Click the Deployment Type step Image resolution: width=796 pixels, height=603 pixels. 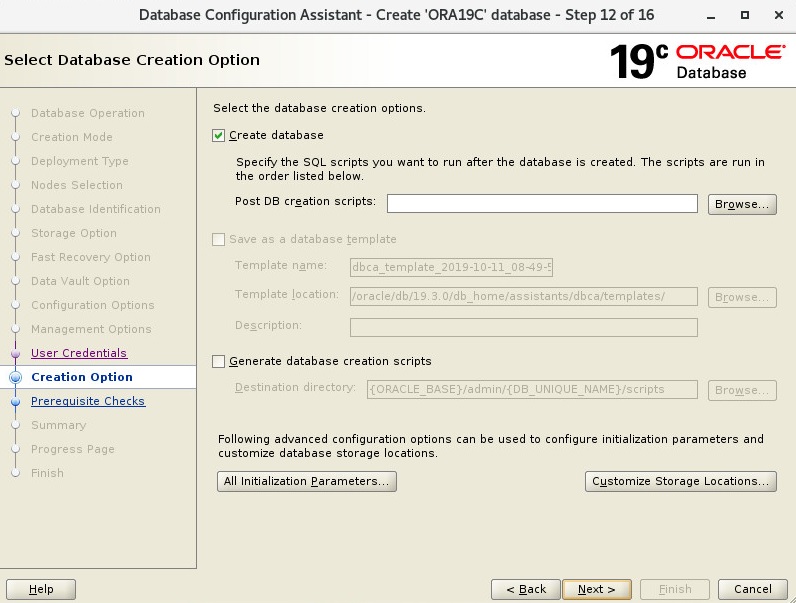tap(80, 161)
